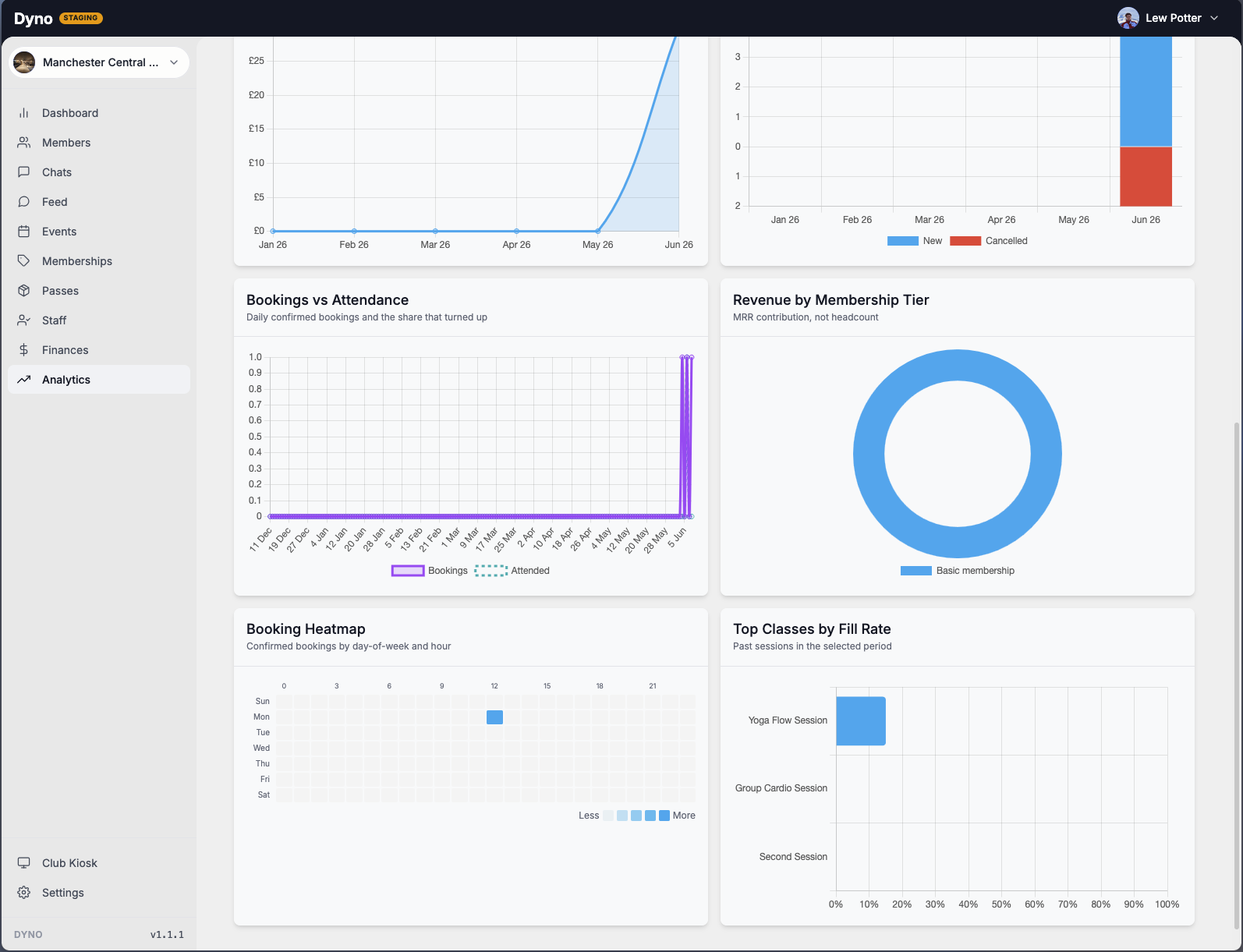Open the Dashboard page

[x=99, y=113]
